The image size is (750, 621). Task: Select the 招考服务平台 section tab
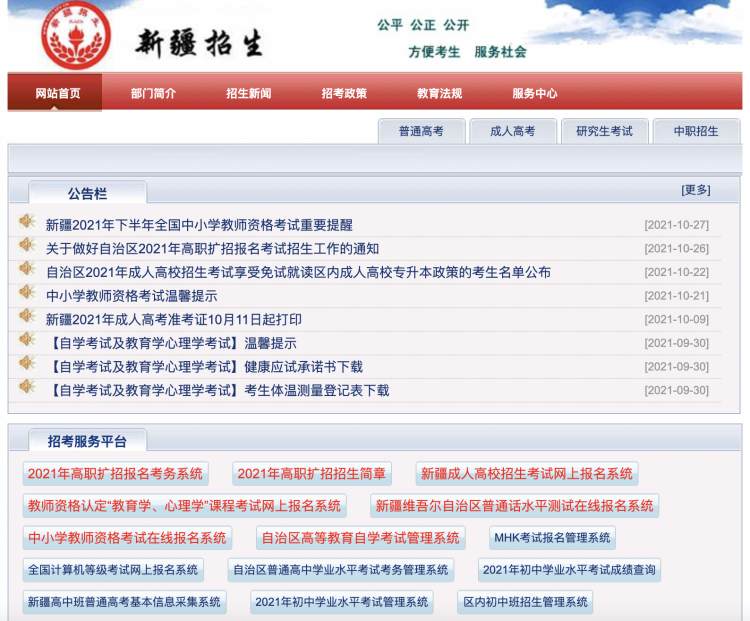88,441
